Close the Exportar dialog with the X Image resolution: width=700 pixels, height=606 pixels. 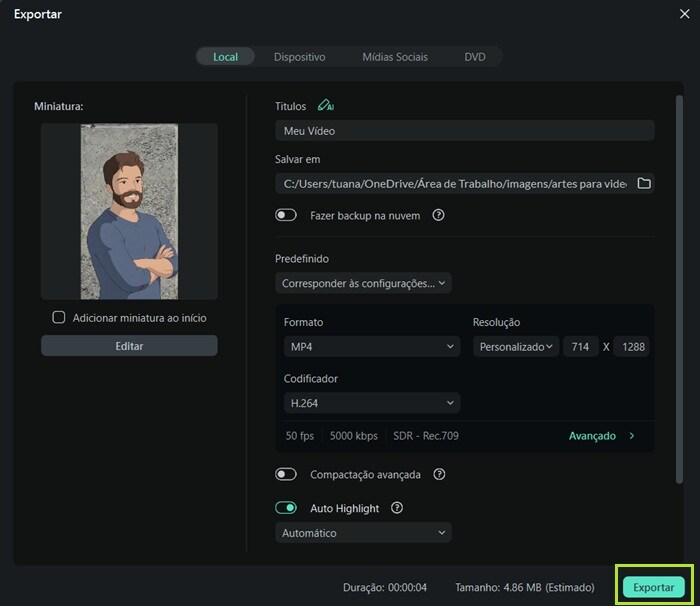pos(685,14)
